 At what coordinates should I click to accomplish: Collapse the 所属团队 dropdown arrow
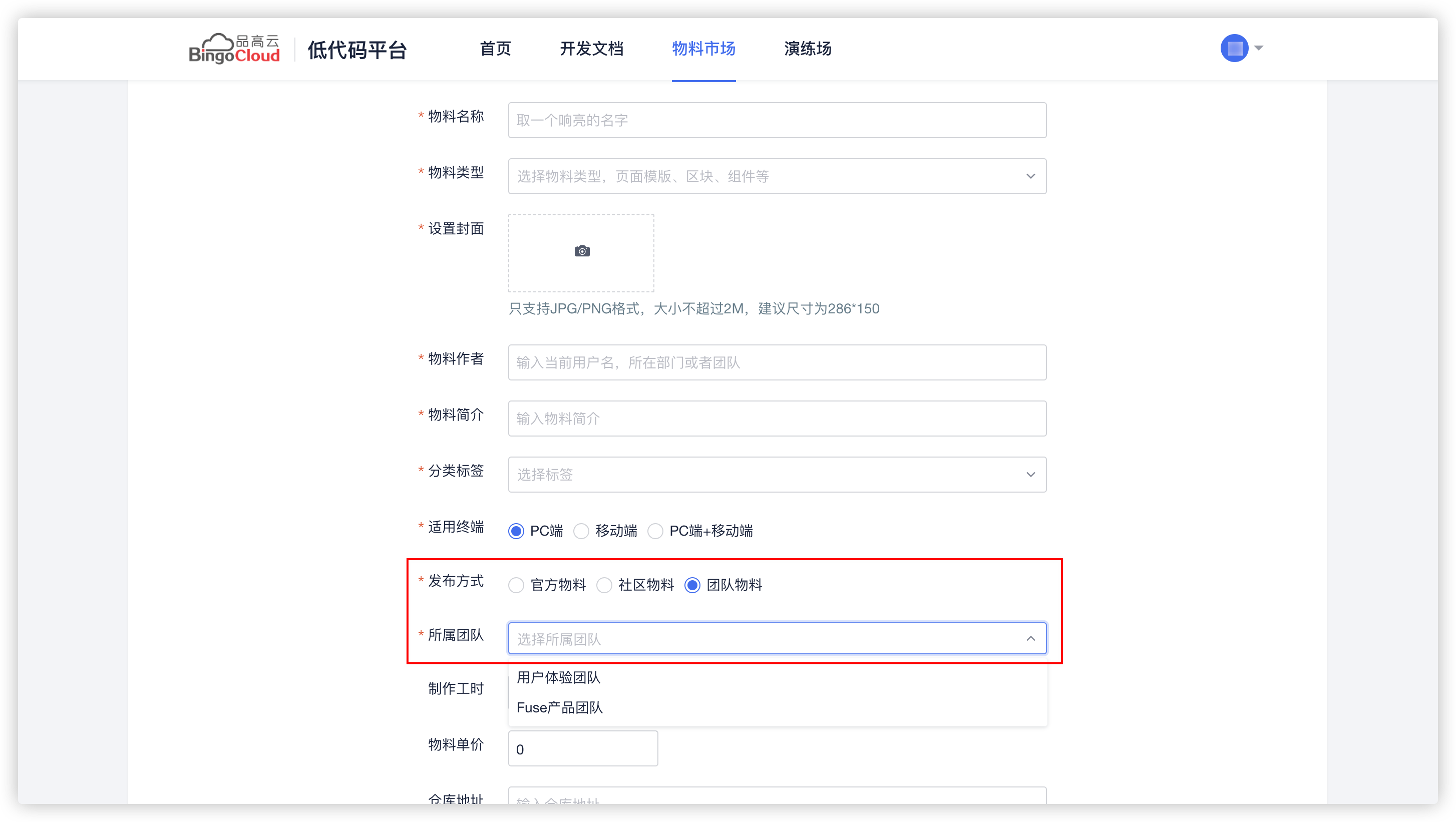pos(1030,638)
